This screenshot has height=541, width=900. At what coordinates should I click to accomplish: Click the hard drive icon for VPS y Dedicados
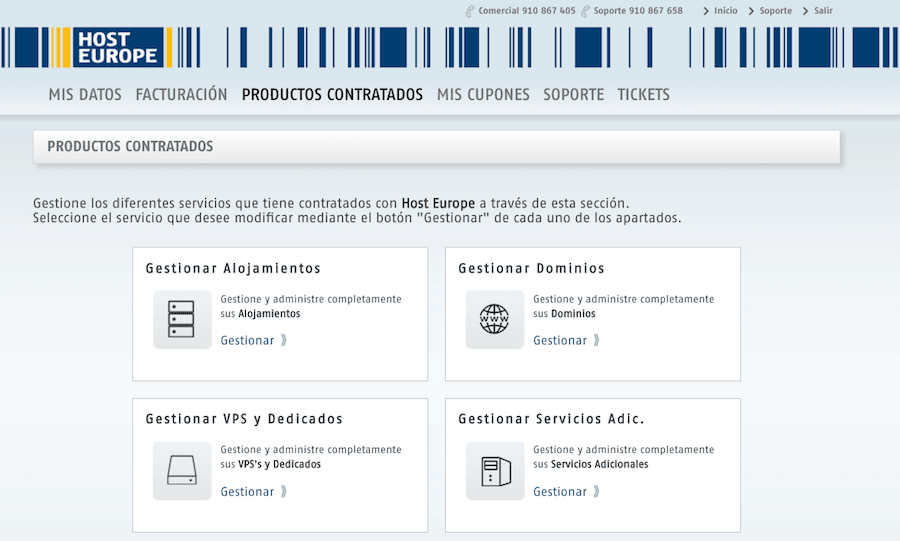[181, 470]
